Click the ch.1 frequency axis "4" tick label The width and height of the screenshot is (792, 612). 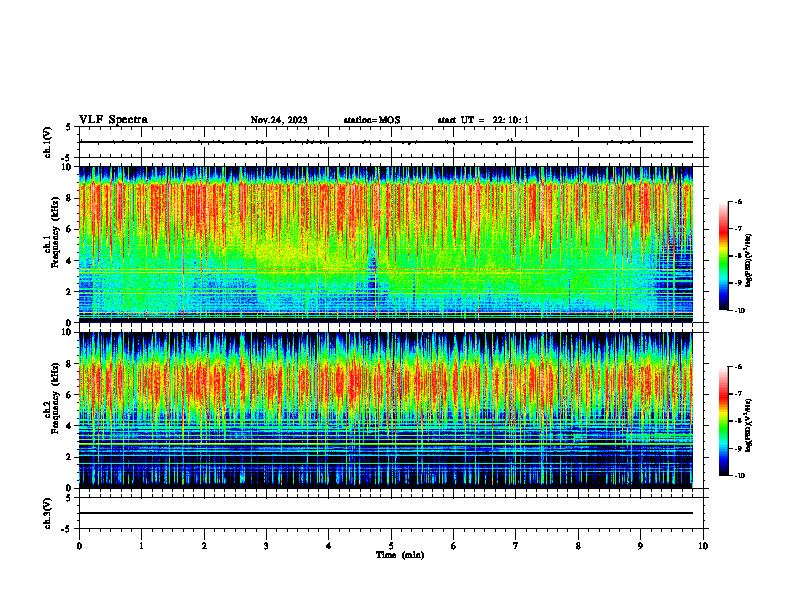coord(70,261)
